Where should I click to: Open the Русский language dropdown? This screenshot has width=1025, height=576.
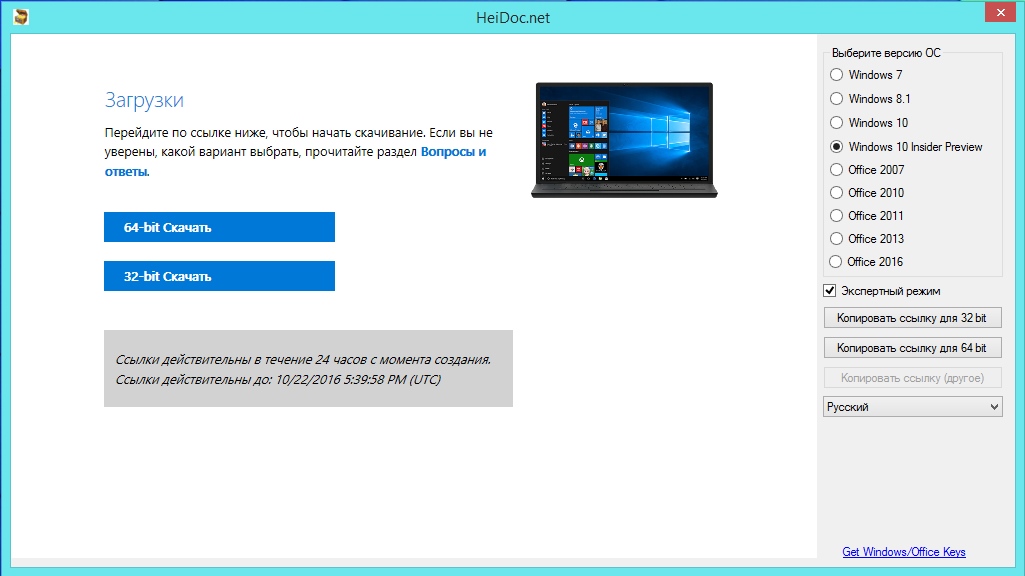click(912, 407)
